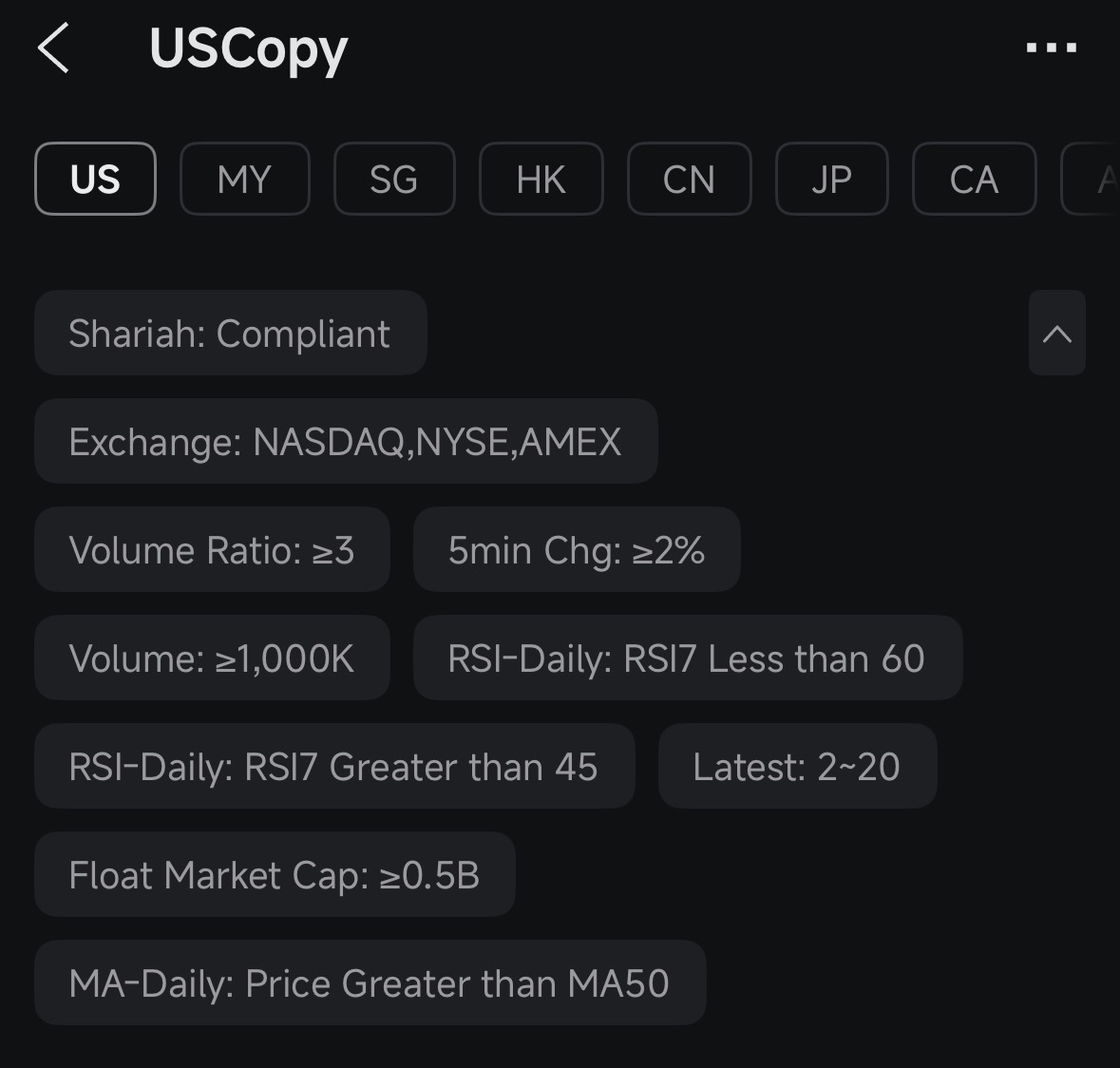Select the US market tab
Image resolution: width=1120 pixels, height=1068 pixels.
95,179
